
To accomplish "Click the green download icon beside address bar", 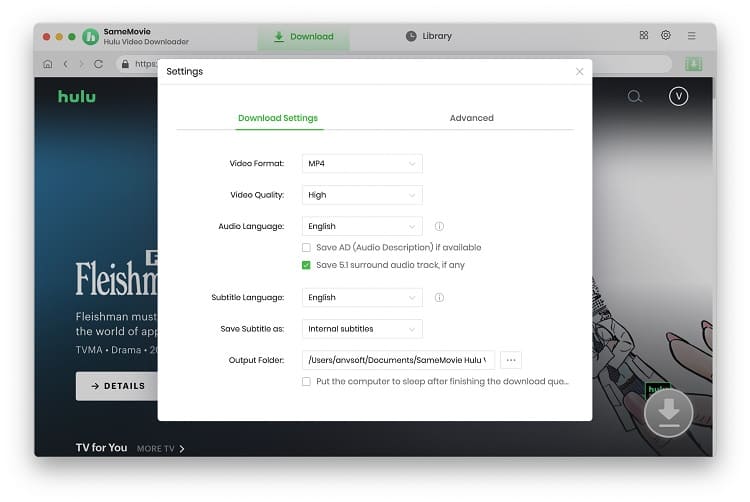I will (x=694, y=64).
